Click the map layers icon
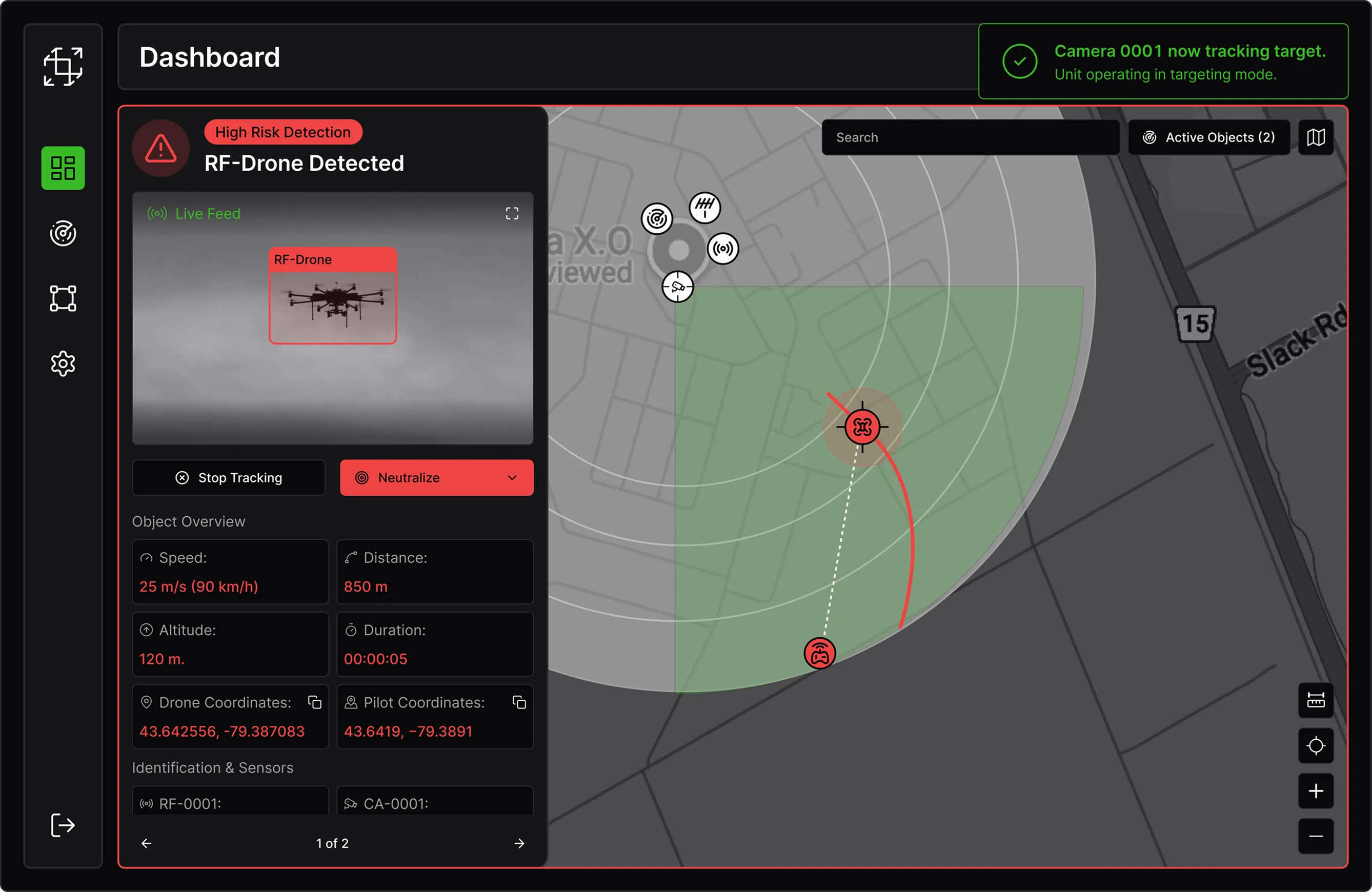 [x=1316, y=137]
